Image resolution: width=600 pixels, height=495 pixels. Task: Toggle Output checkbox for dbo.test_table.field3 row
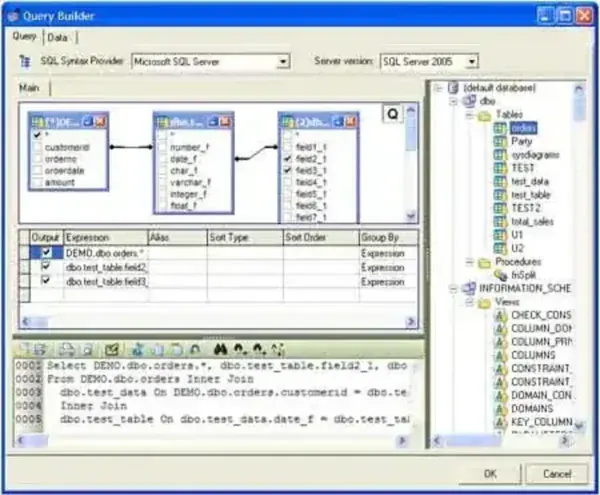pyautogui.click(x=46, y=280)
